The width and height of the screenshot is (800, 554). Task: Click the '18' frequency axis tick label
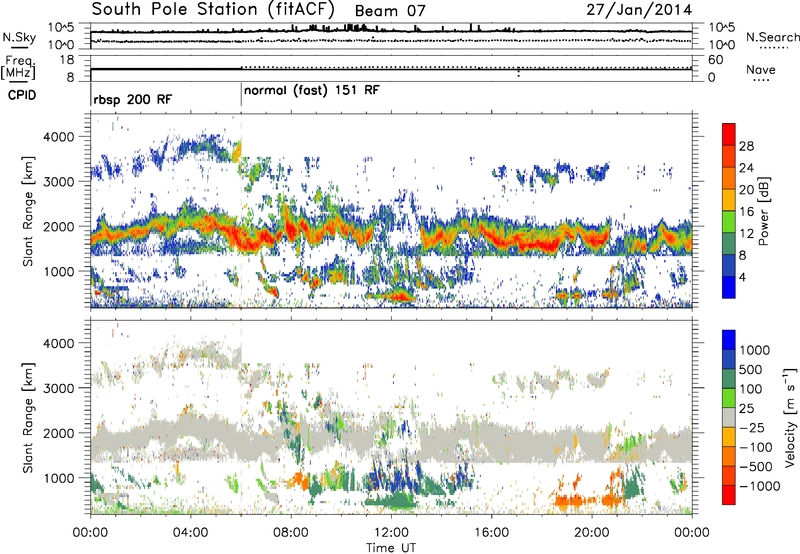[67, 60]
